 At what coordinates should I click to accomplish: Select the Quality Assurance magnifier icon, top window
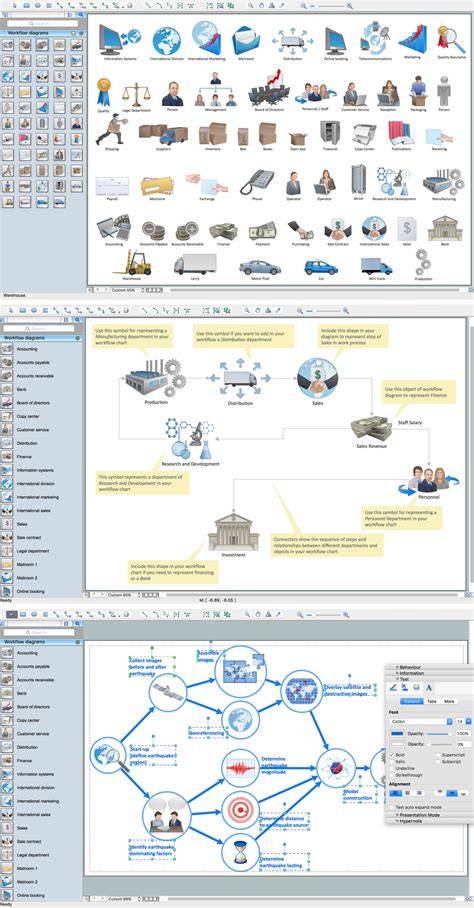pos(451,39)
